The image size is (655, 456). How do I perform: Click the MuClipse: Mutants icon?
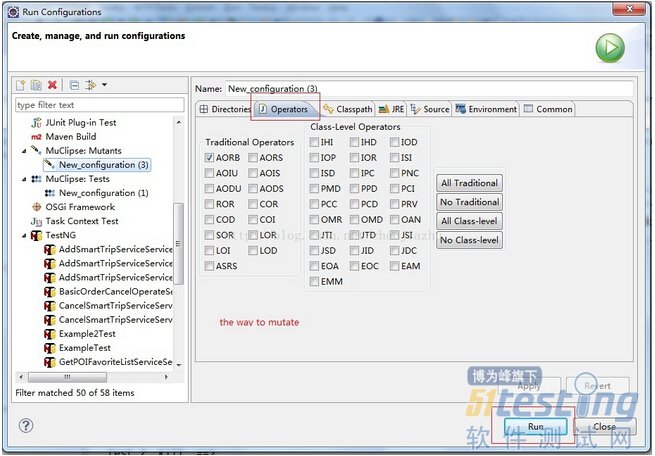(36, 150)
